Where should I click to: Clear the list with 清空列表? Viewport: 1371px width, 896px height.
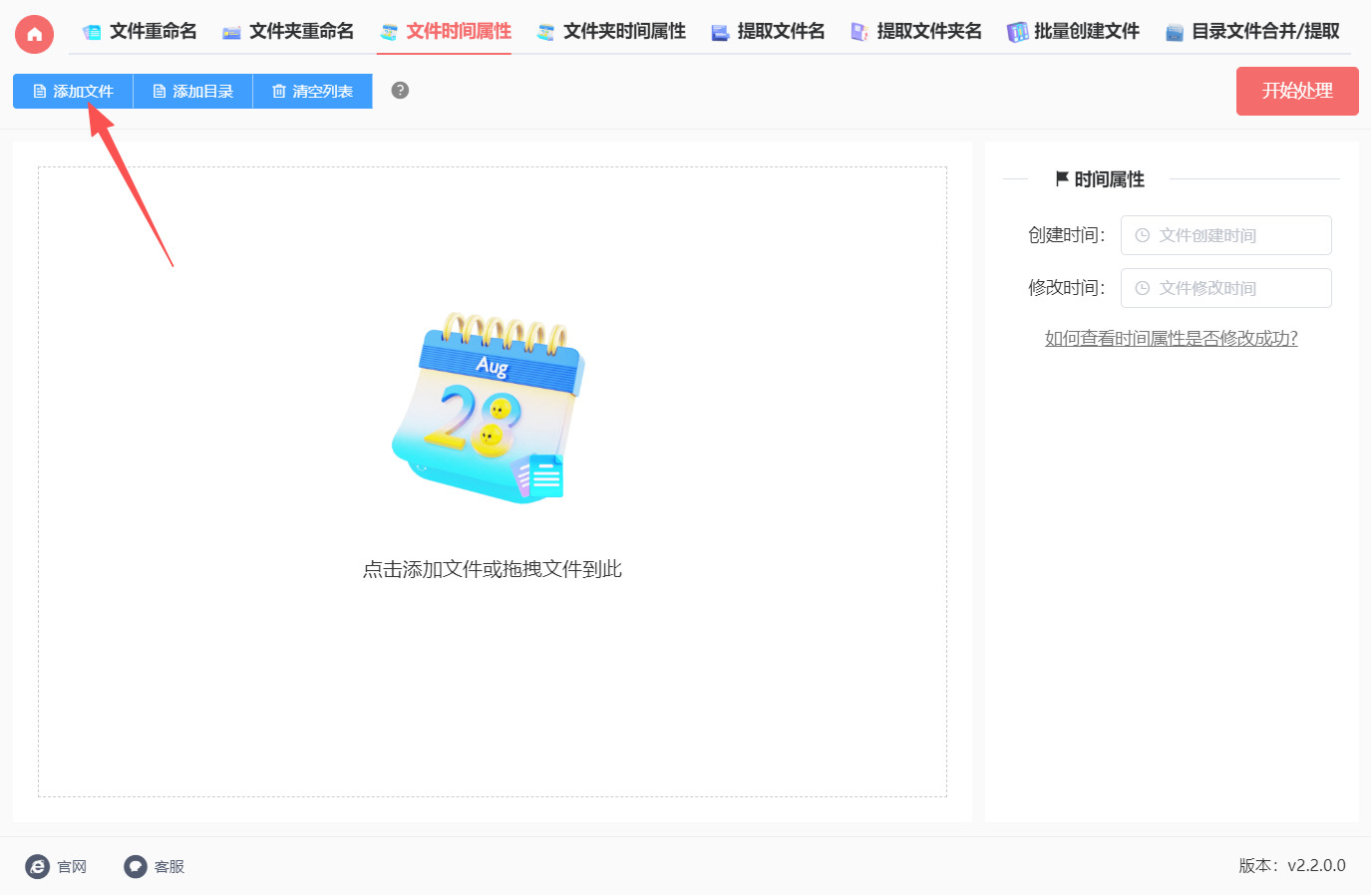click(x=312, y=92)
